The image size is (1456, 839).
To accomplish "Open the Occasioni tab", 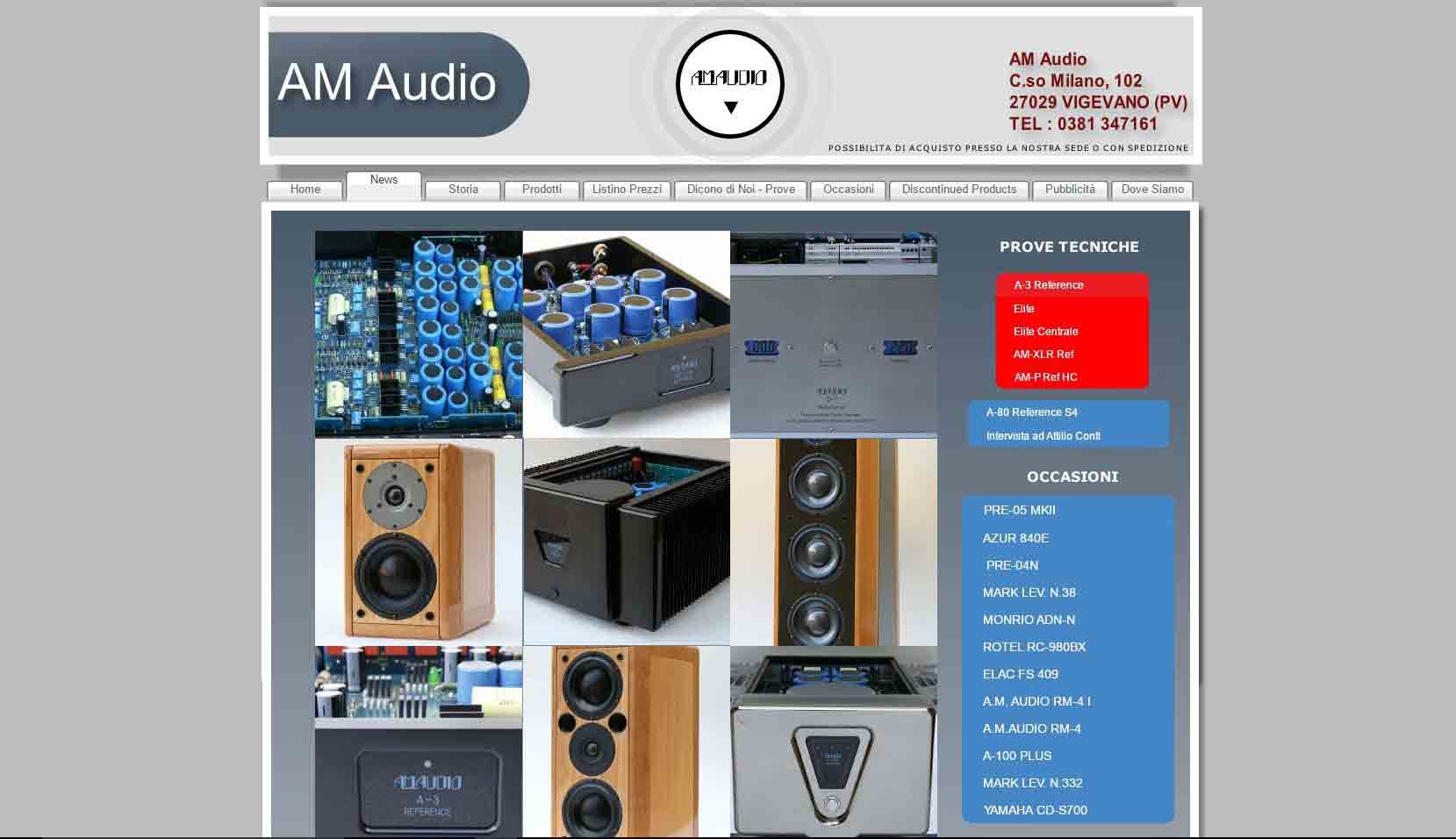I will (x=848, y=190).
